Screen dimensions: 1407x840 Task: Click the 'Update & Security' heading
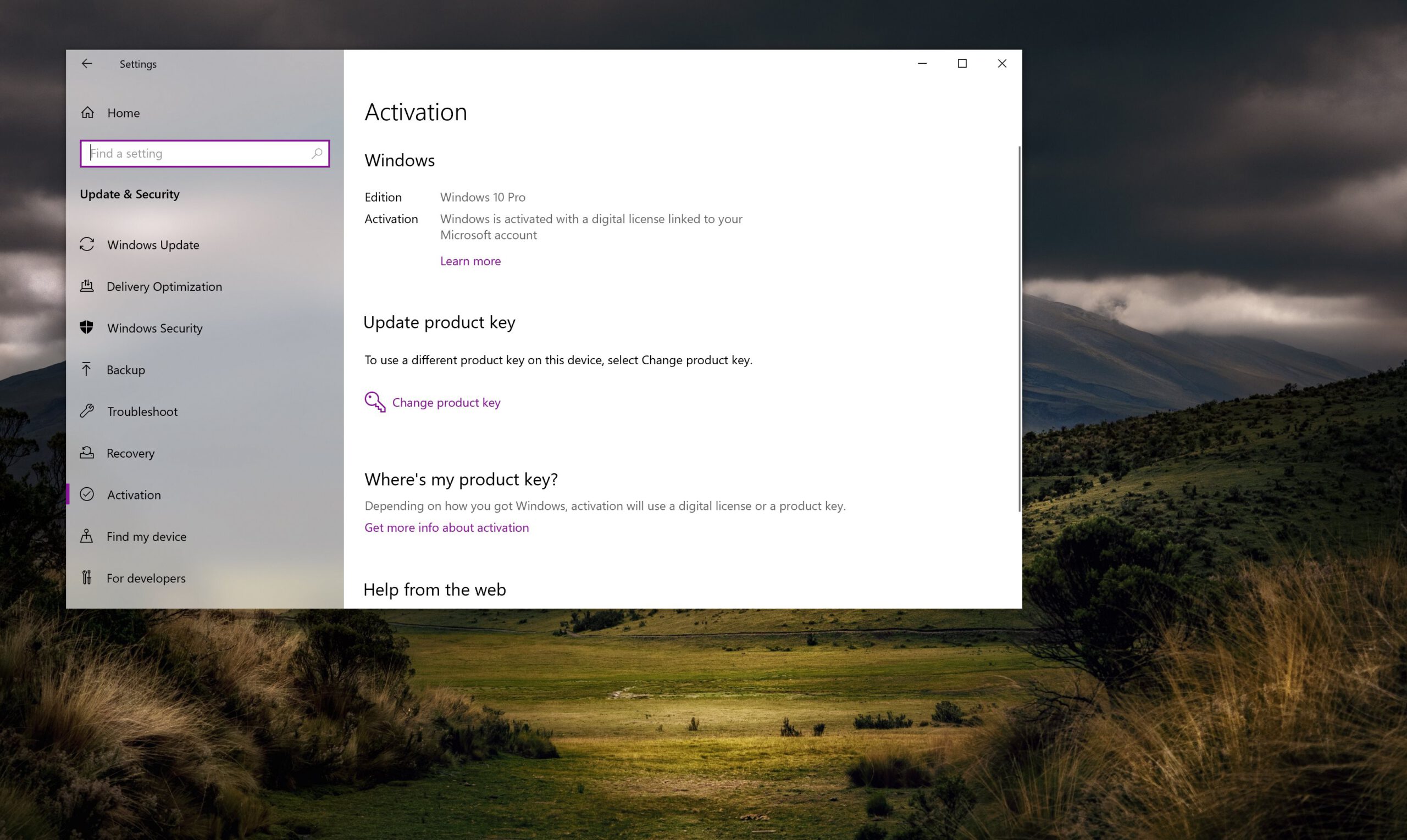(130, 194)
